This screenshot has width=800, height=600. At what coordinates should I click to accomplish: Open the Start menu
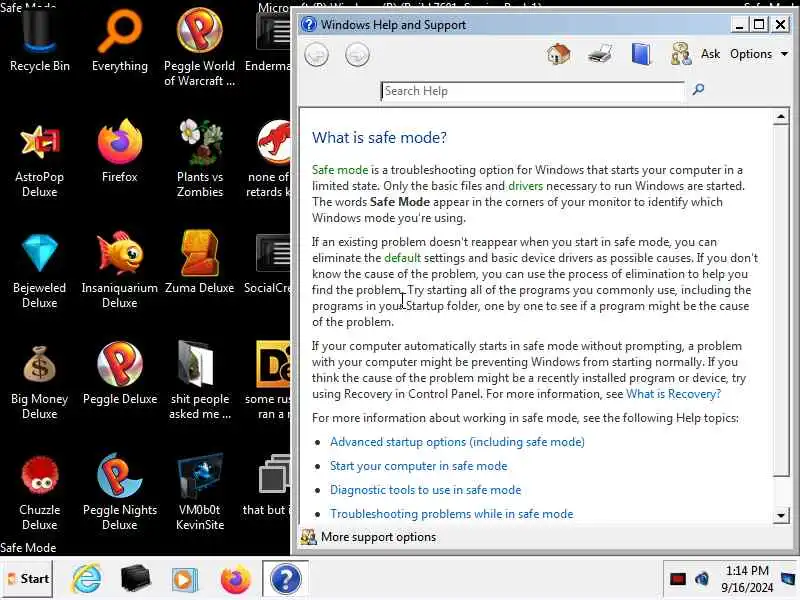click(x=28, y=579)
